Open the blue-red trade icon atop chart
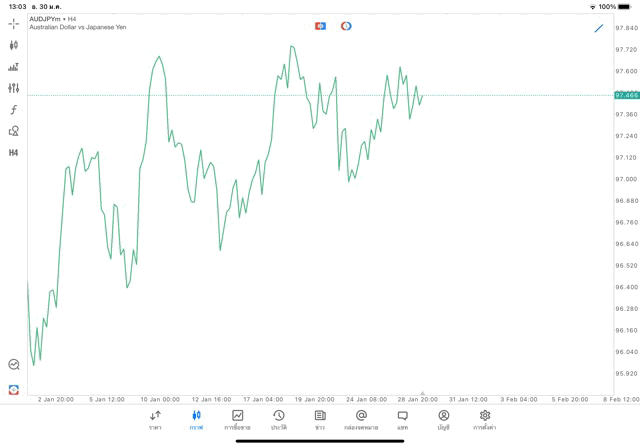The width and height of the screenshot is (640, 447). tap(320, 26)
